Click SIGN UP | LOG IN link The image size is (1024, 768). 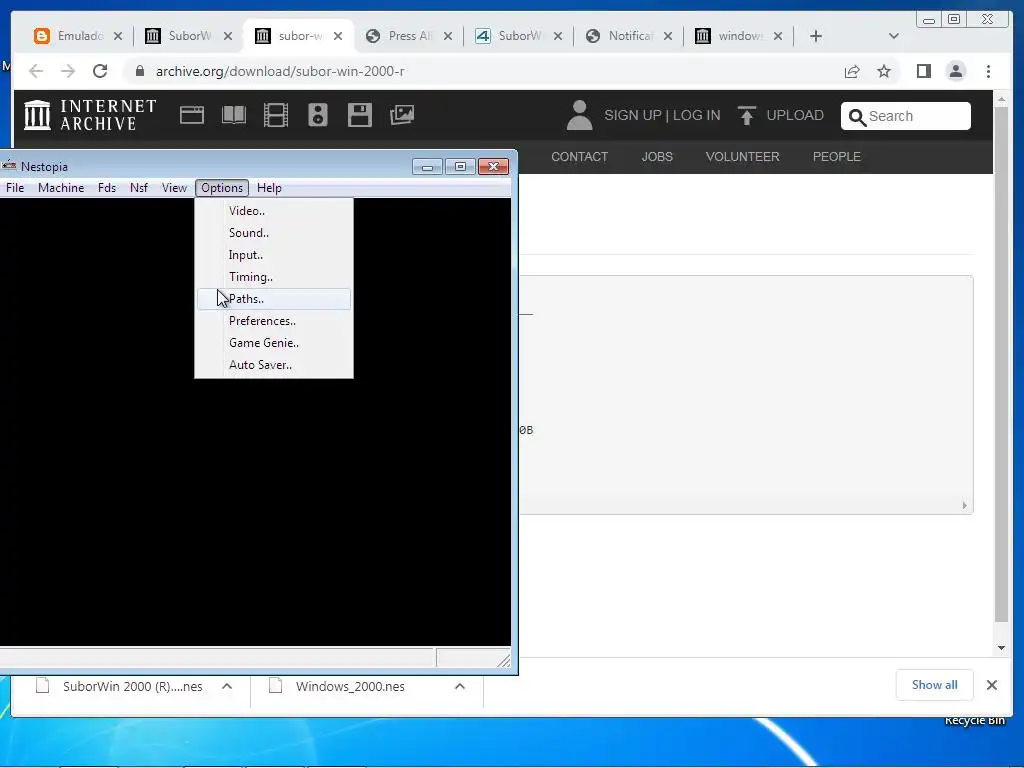click(x=662, y=116)
